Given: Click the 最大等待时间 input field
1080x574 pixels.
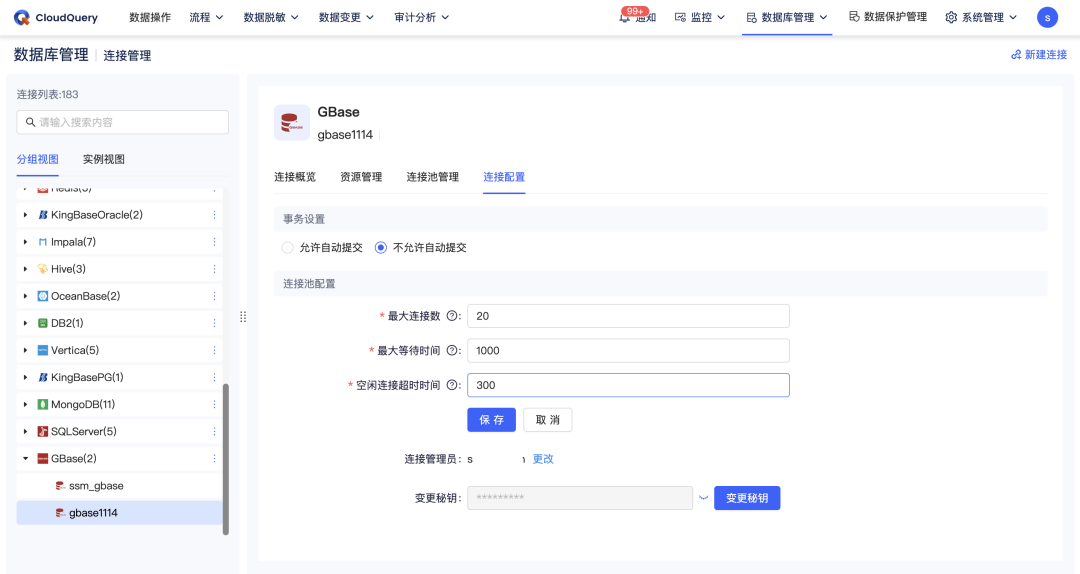Looking at the screenshot, I should pyautogui.click(x=628, y=350).
